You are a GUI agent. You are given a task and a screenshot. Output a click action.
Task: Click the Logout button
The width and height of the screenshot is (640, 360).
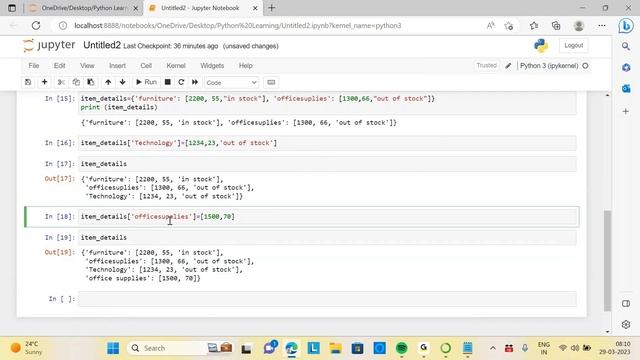click(573, 46)
